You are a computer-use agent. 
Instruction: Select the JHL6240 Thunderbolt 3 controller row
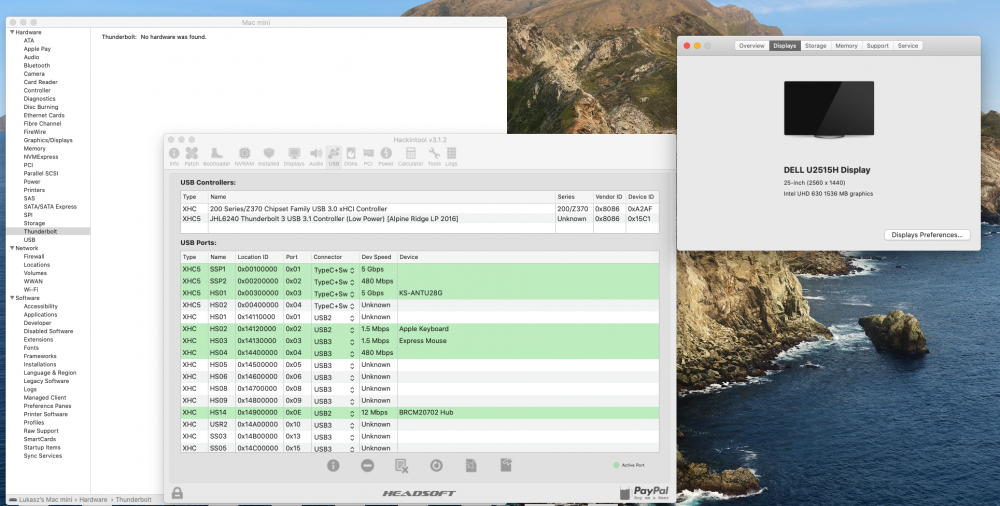419,219
